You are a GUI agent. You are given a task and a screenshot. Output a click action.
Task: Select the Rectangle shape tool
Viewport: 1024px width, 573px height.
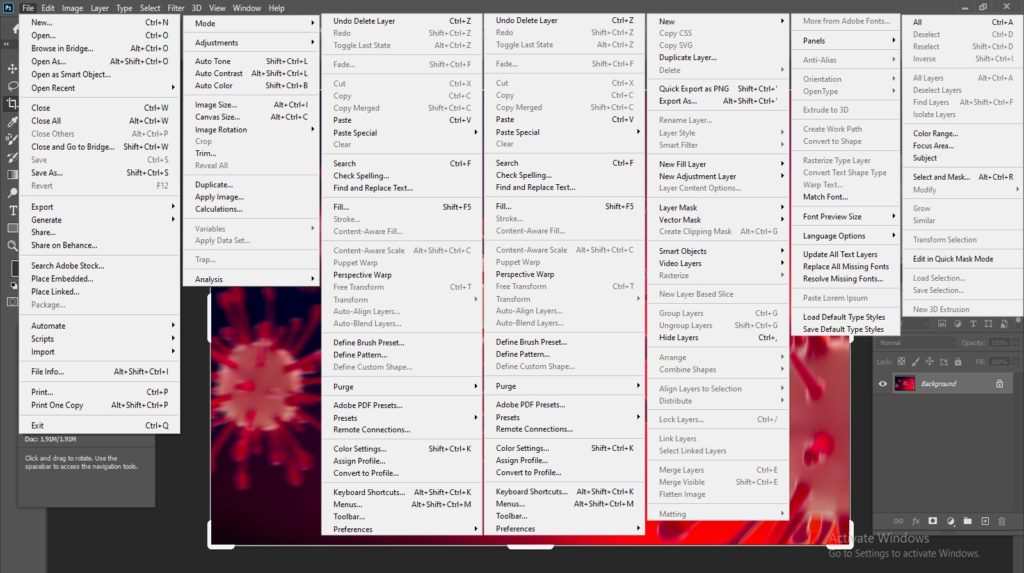tap(12, 228)
